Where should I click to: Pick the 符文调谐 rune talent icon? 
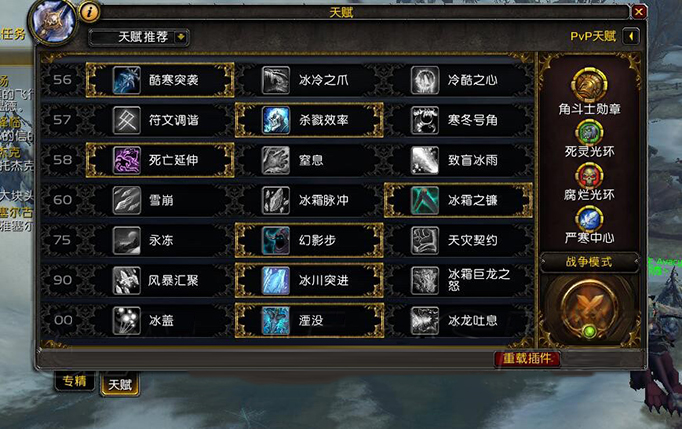pyautogui.click(x=127, y=120)
